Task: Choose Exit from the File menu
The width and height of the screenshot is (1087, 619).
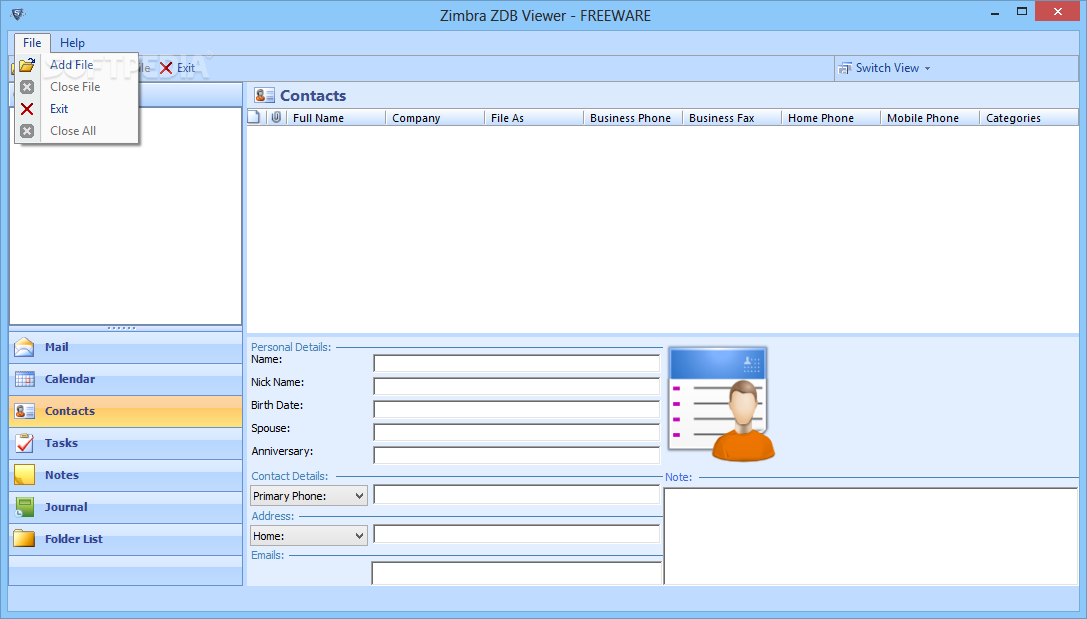Action: (x=76, y=109)
